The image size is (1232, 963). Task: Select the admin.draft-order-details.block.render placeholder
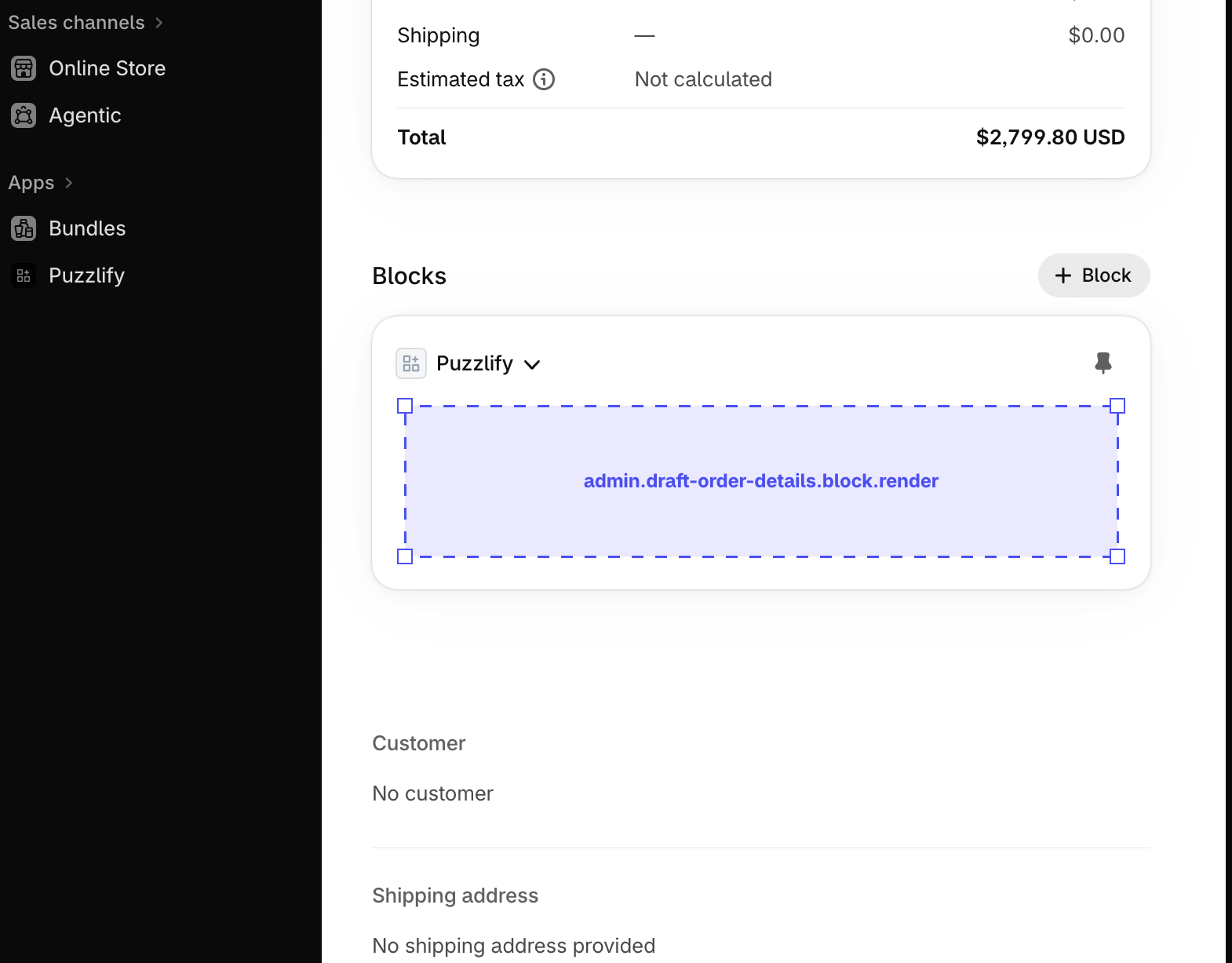(761, 481)
